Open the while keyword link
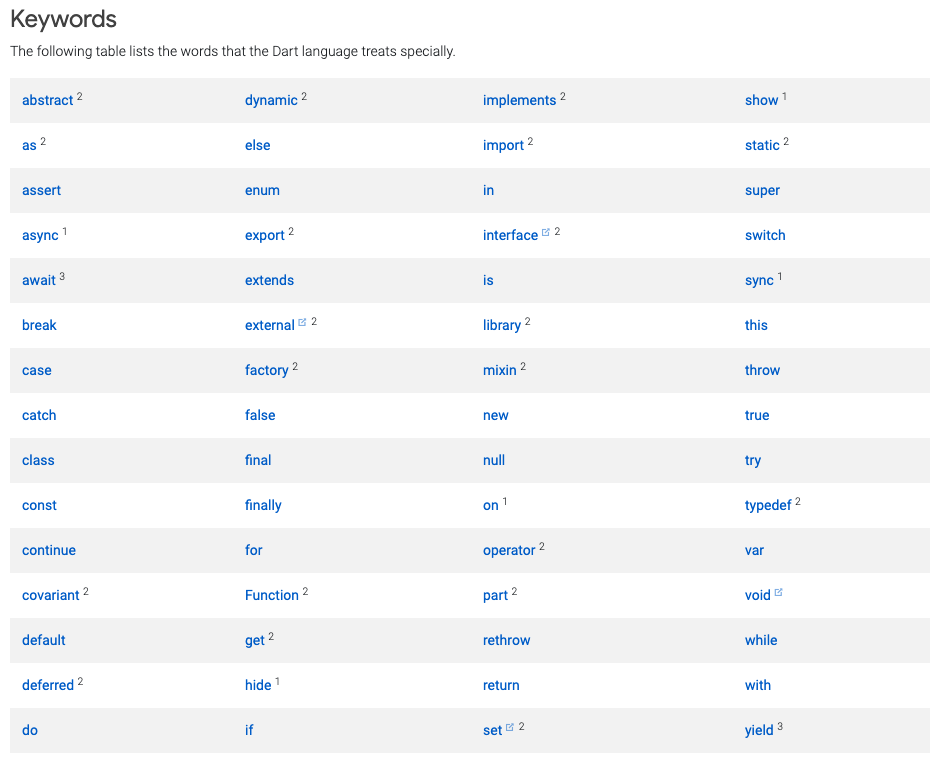This screenshot has width=947, height=767. (761, 640)
